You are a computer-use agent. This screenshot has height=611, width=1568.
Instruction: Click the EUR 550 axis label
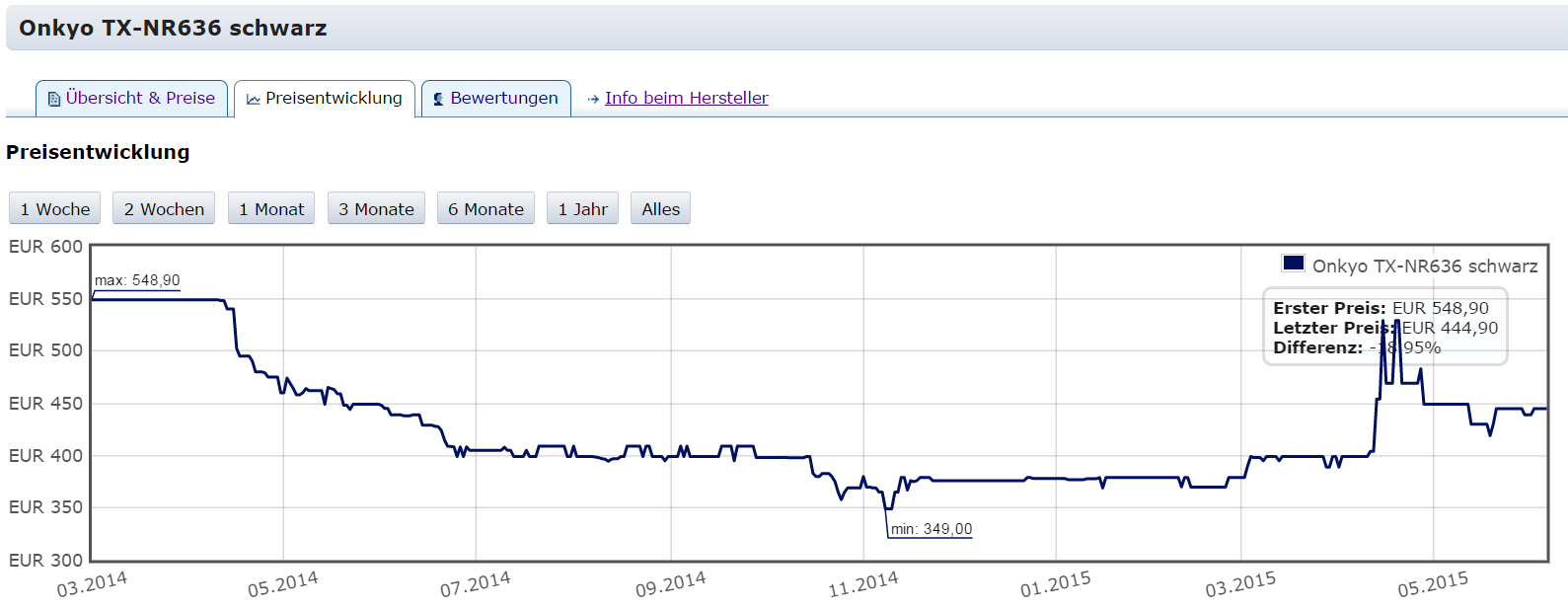pyautogui.click(x=45, y=299)
